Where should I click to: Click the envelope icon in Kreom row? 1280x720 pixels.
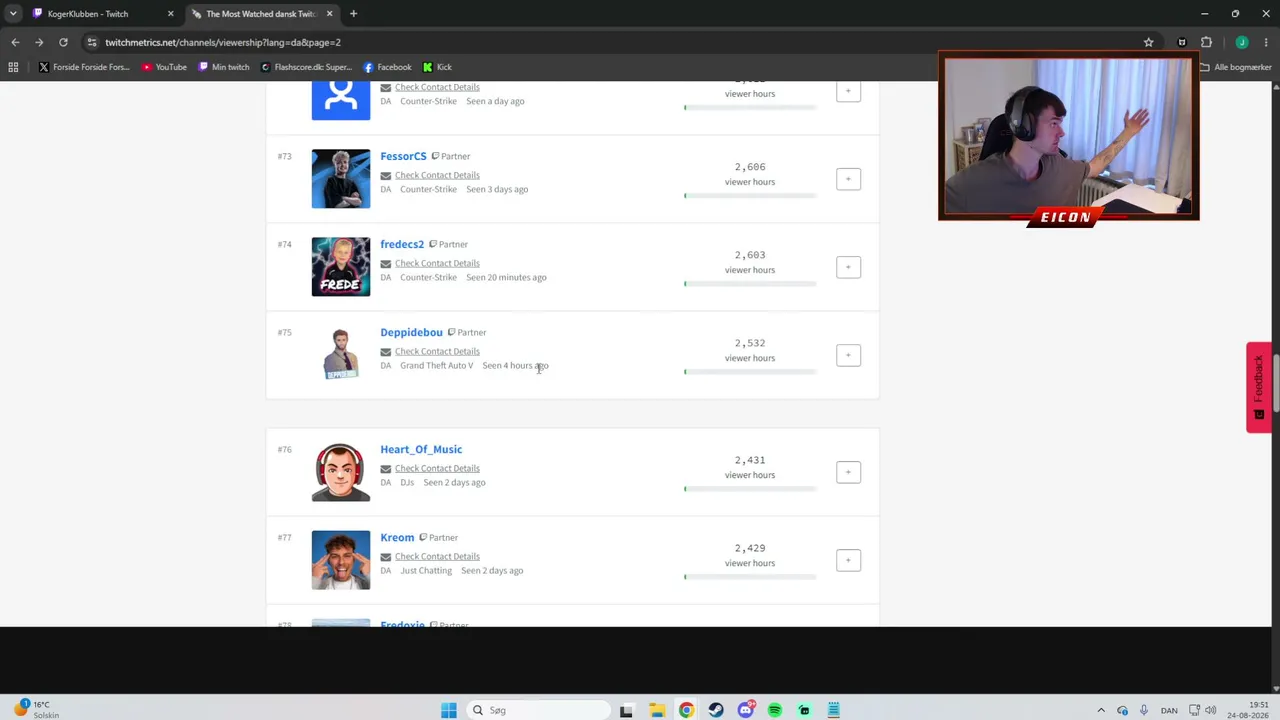386,557
